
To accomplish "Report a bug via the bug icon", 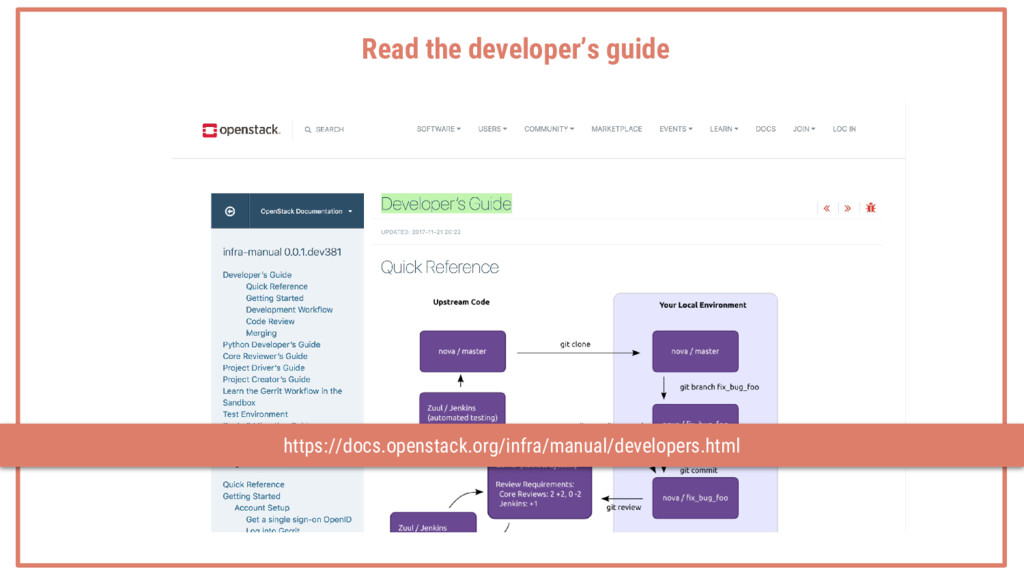I will tap(871, 208).
